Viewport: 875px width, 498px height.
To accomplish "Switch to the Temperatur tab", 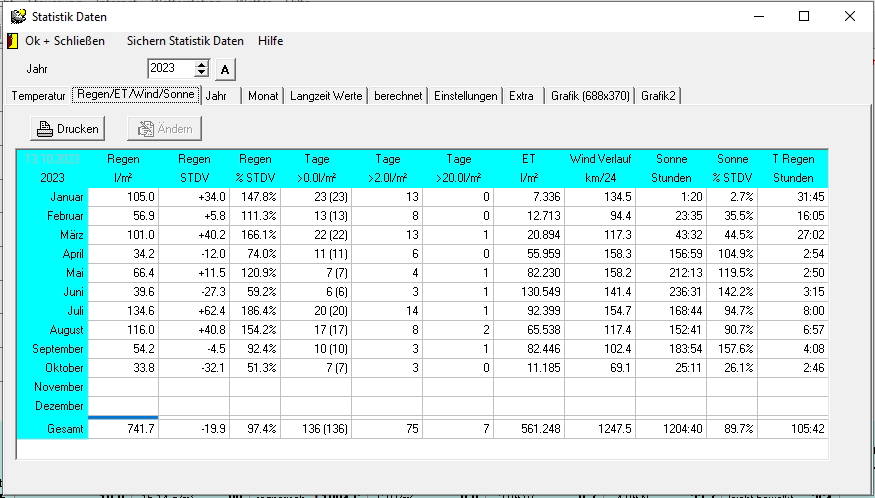I will click(x=39, y=96).
